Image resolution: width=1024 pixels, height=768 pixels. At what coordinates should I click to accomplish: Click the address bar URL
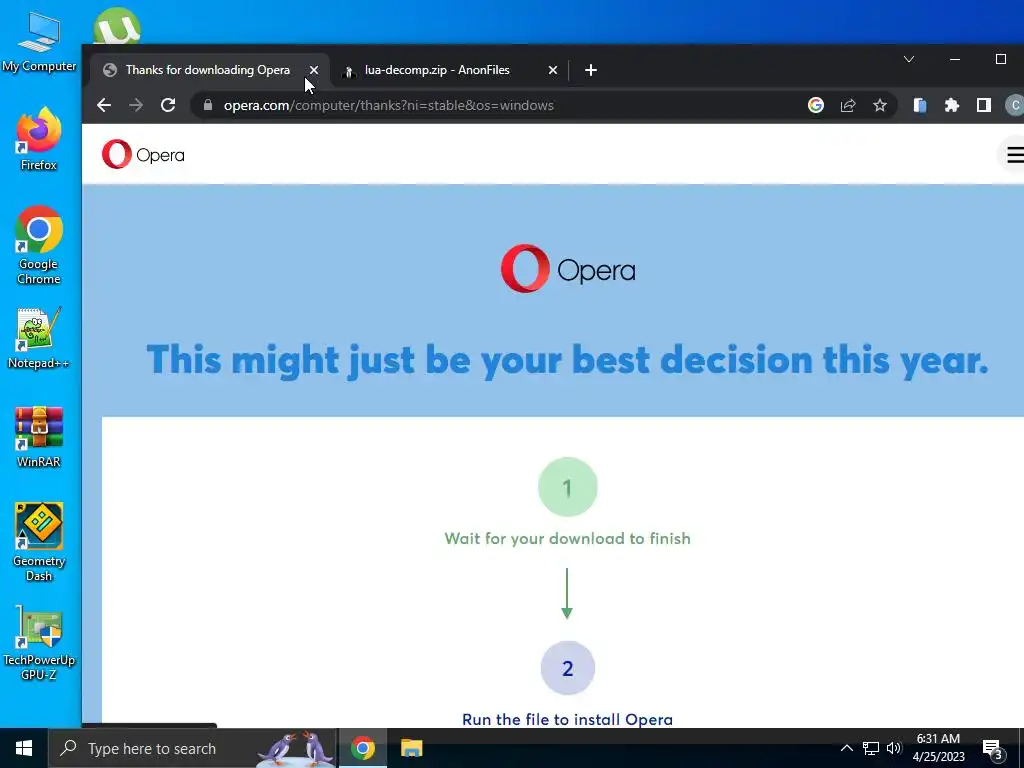coord(389,105)
